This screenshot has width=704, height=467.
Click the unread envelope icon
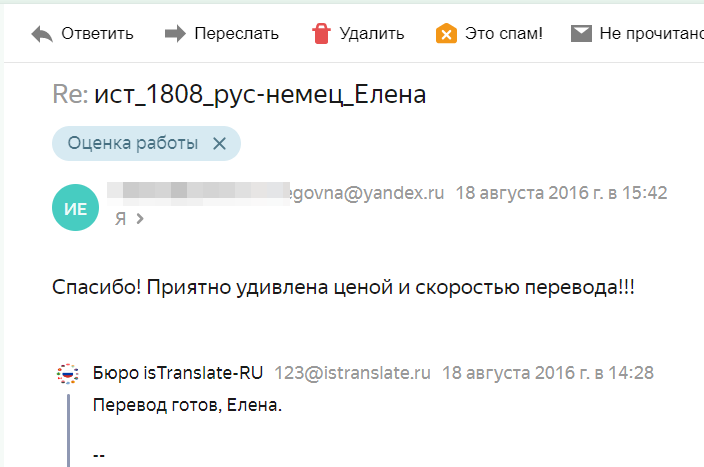click(x=581, y=33)
